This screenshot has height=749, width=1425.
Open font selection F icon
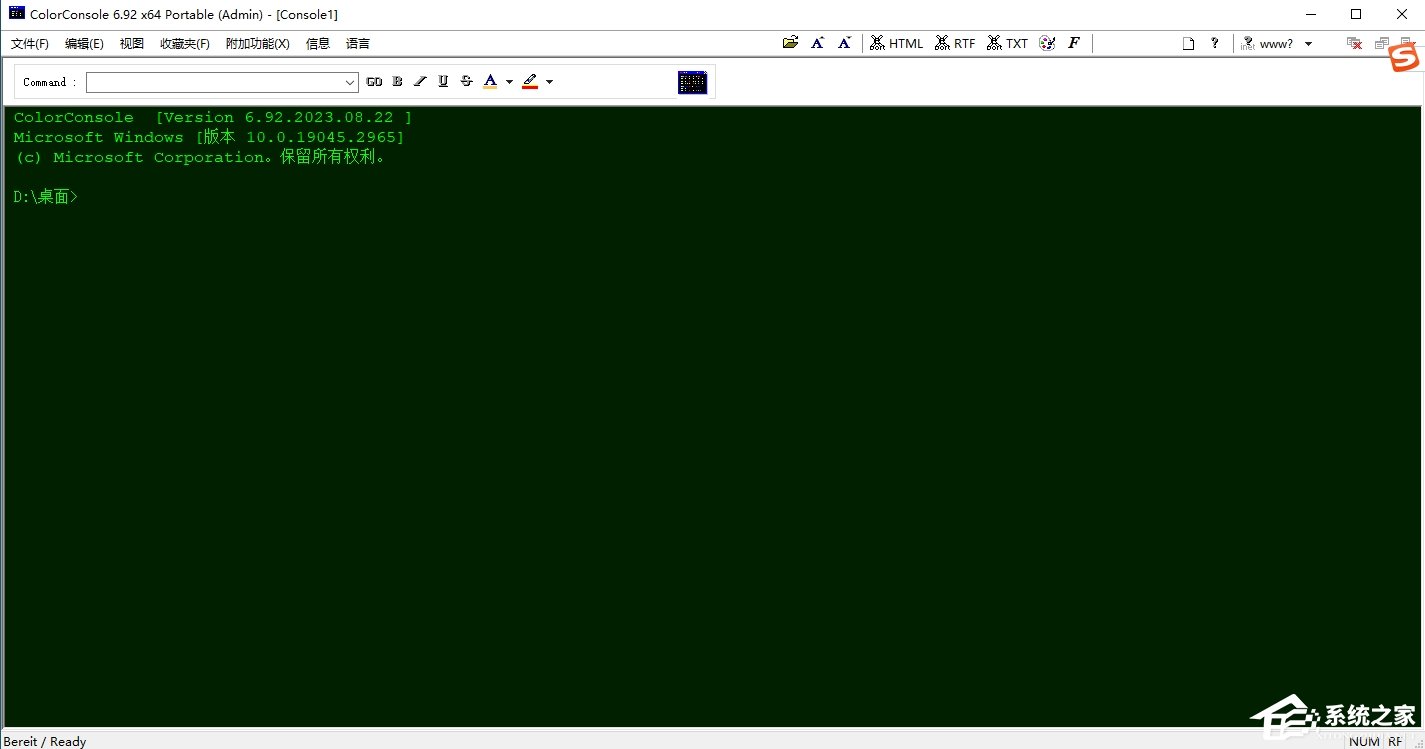pyautogui.click(x=1073, y=43)
